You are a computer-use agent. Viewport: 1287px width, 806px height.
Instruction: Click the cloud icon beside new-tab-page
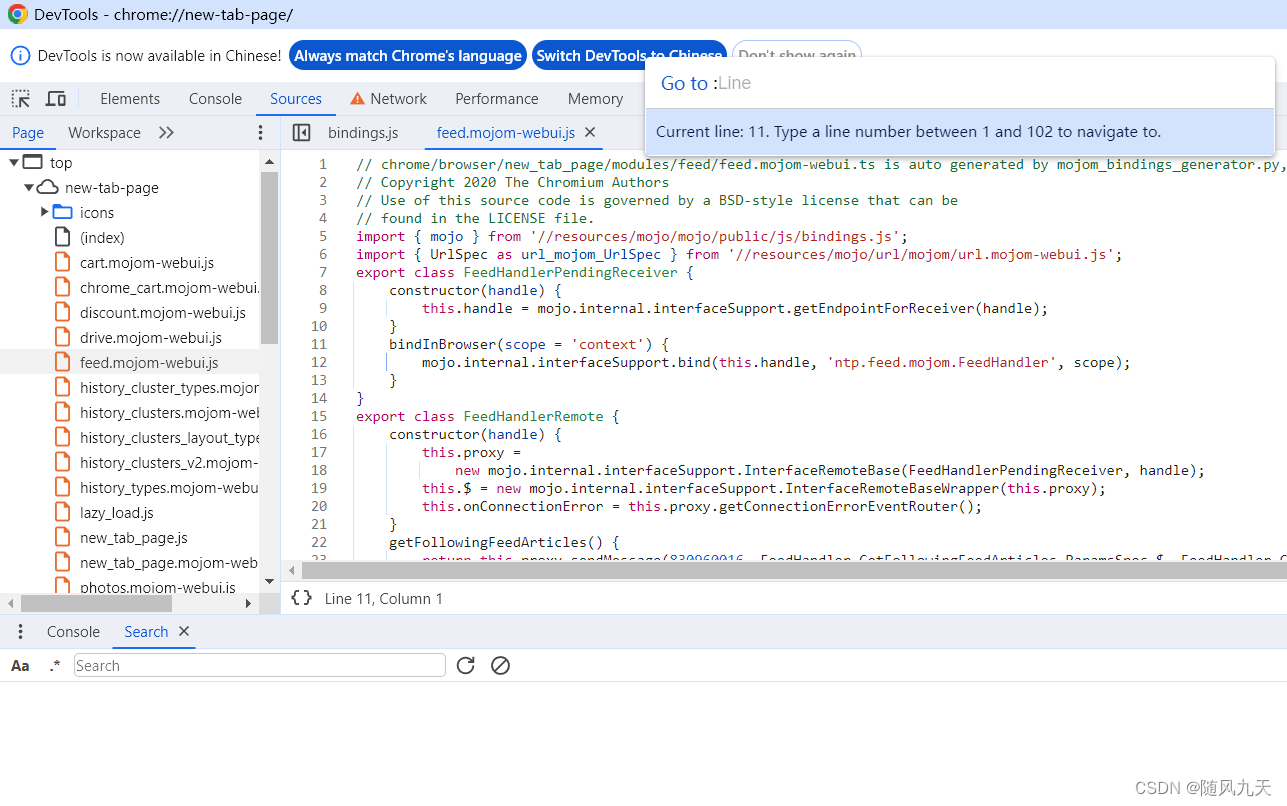47,187
